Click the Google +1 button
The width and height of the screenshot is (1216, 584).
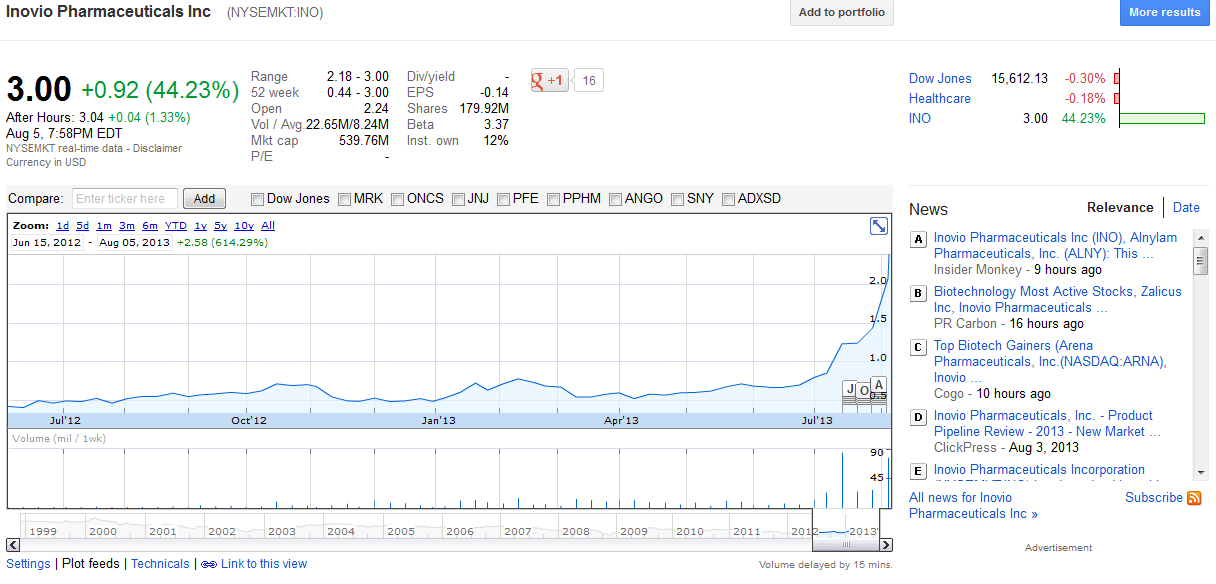[x=549, y=81]
